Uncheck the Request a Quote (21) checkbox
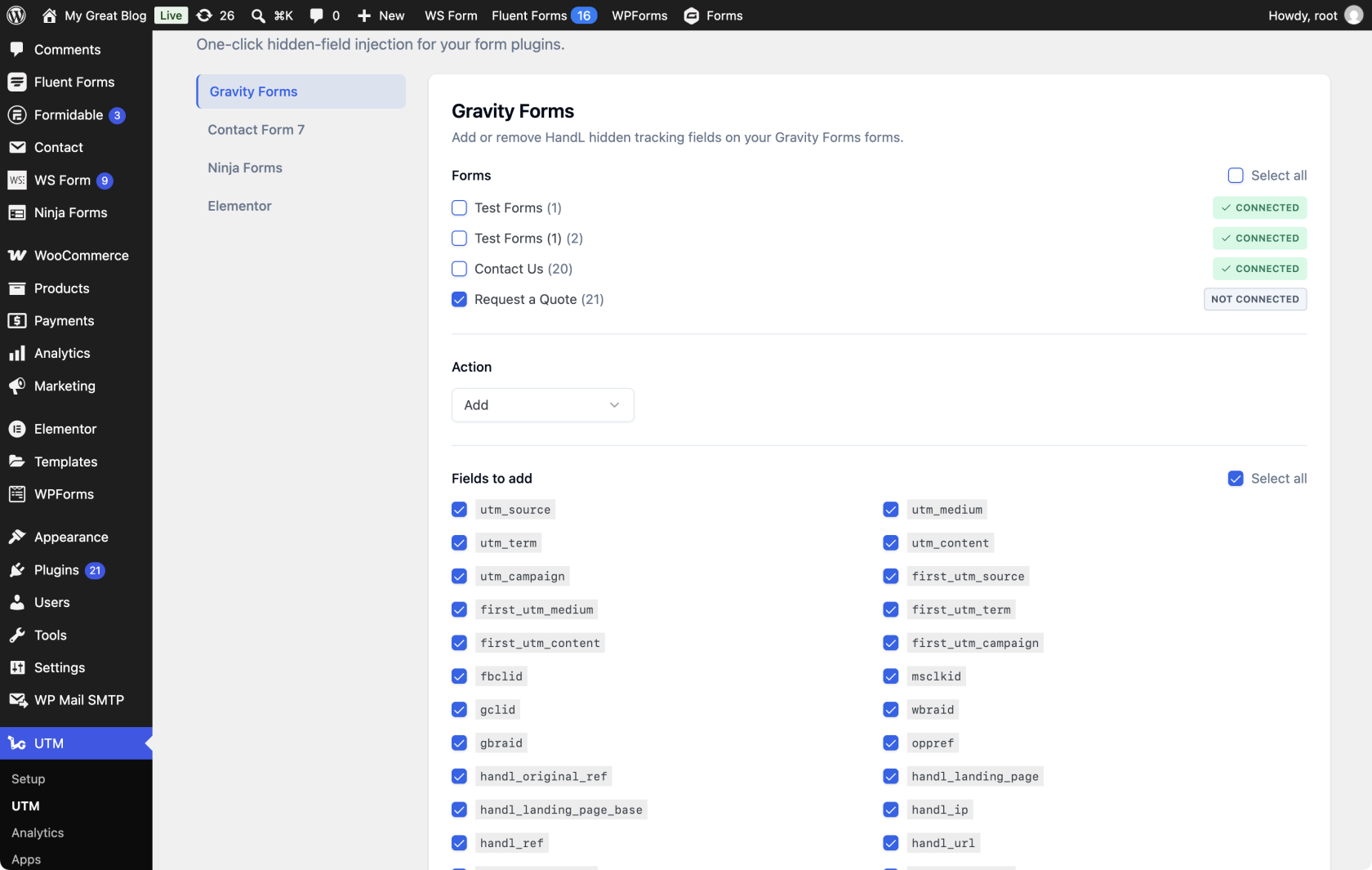The width and height of the screenshot is (1372, 870). coord(459,300)
